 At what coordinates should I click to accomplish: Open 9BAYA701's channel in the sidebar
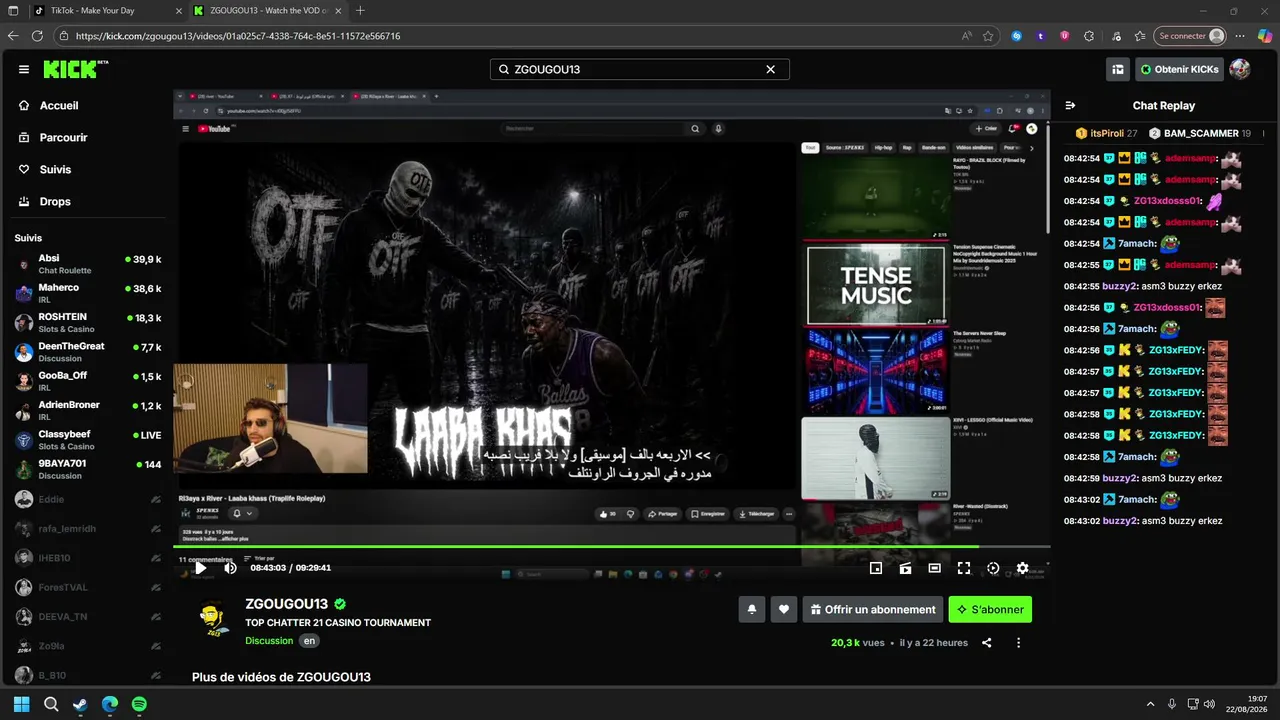tap(87, 469)
